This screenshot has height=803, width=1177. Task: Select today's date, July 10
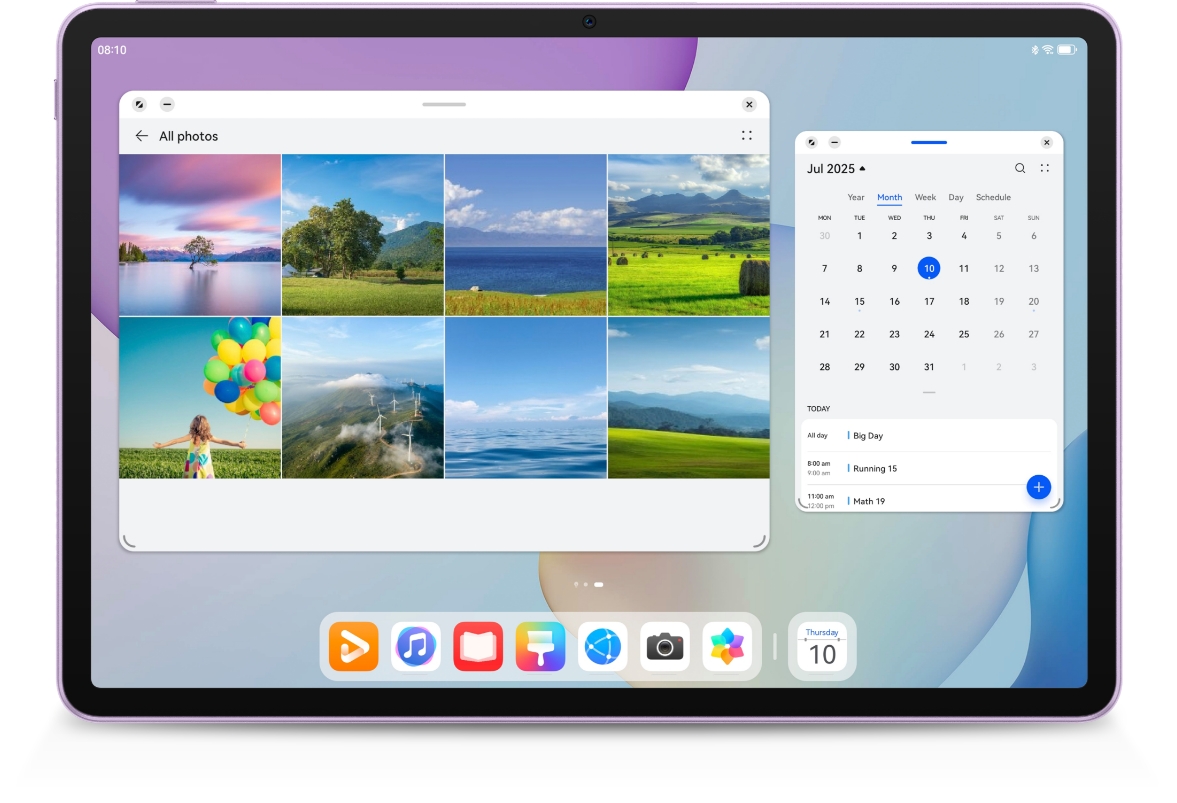point(928,268)
